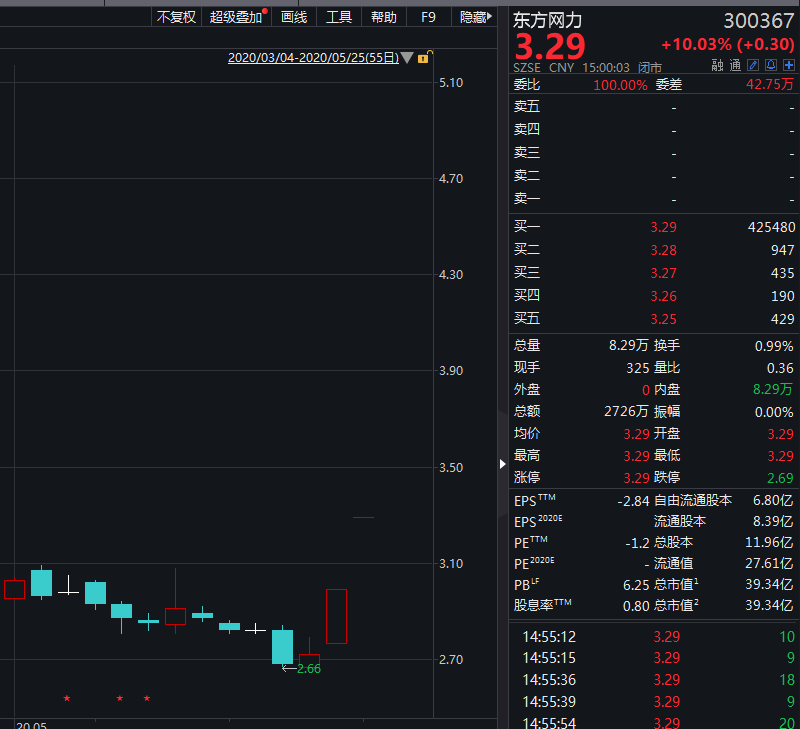Click the date range 2020/03/04-2020/05/25 link
The width and height of the screenshot is (800, 729).
(313, 58)
